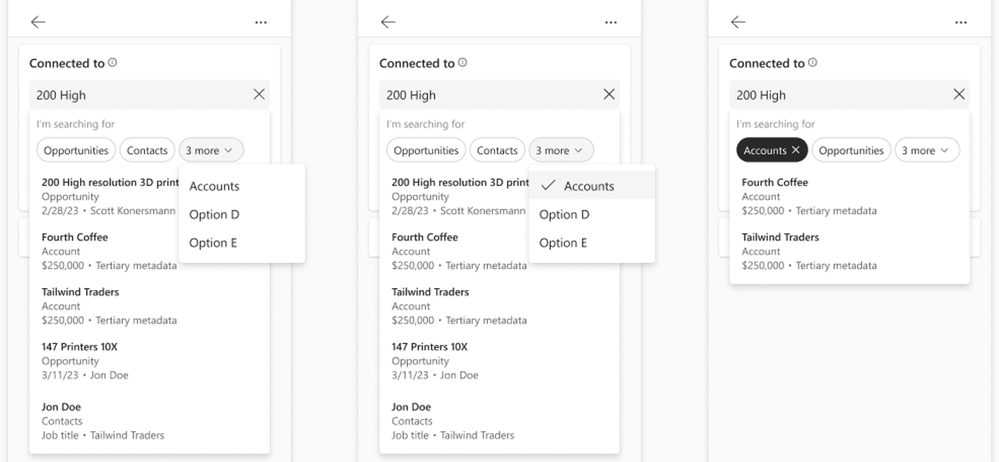
Task: Remove the dark Accounts filter chip via its X
Action: [x=795, y=150]
